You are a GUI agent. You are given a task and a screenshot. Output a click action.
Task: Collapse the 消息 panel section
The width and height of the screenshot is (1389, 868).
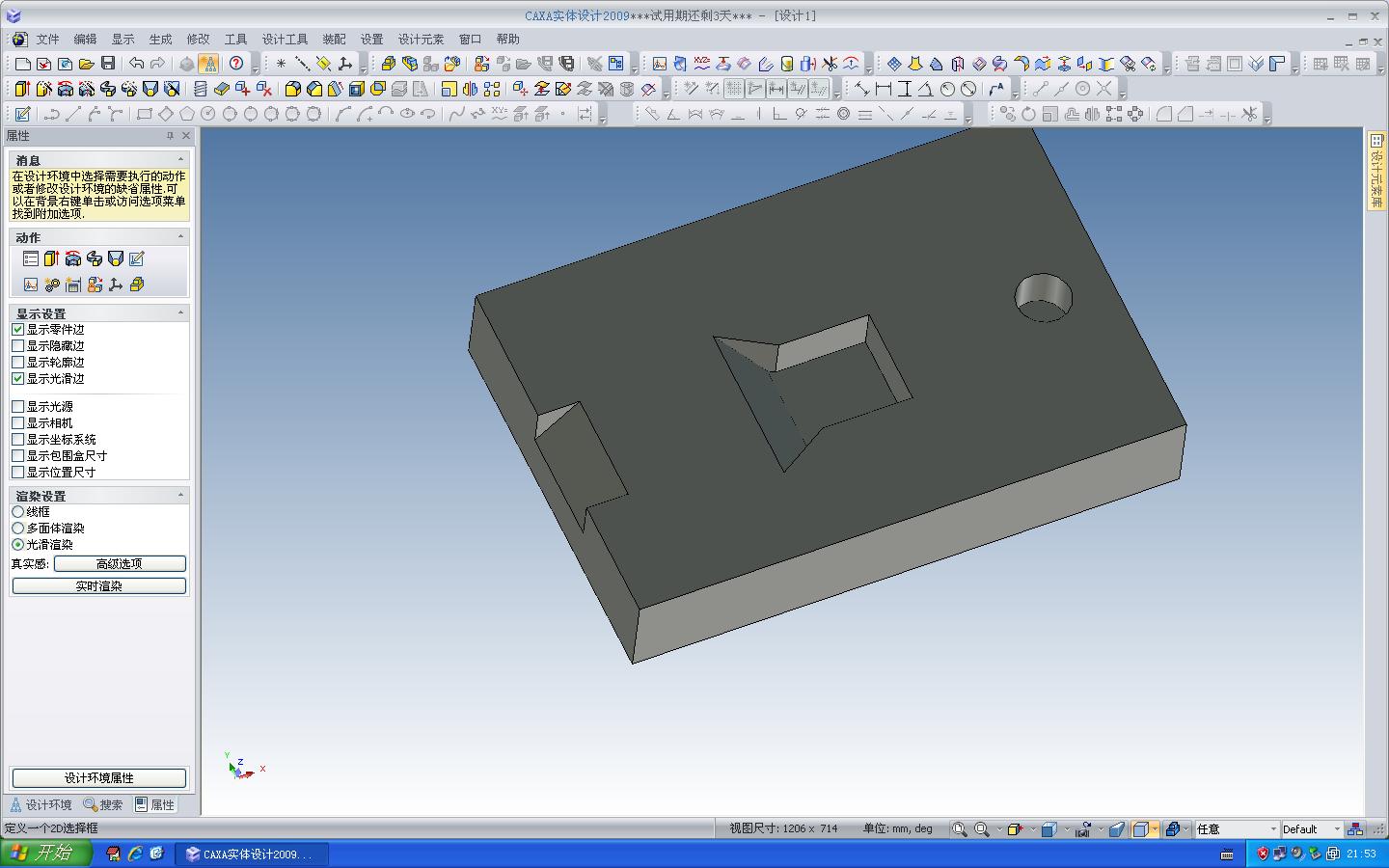coord(180,160)
